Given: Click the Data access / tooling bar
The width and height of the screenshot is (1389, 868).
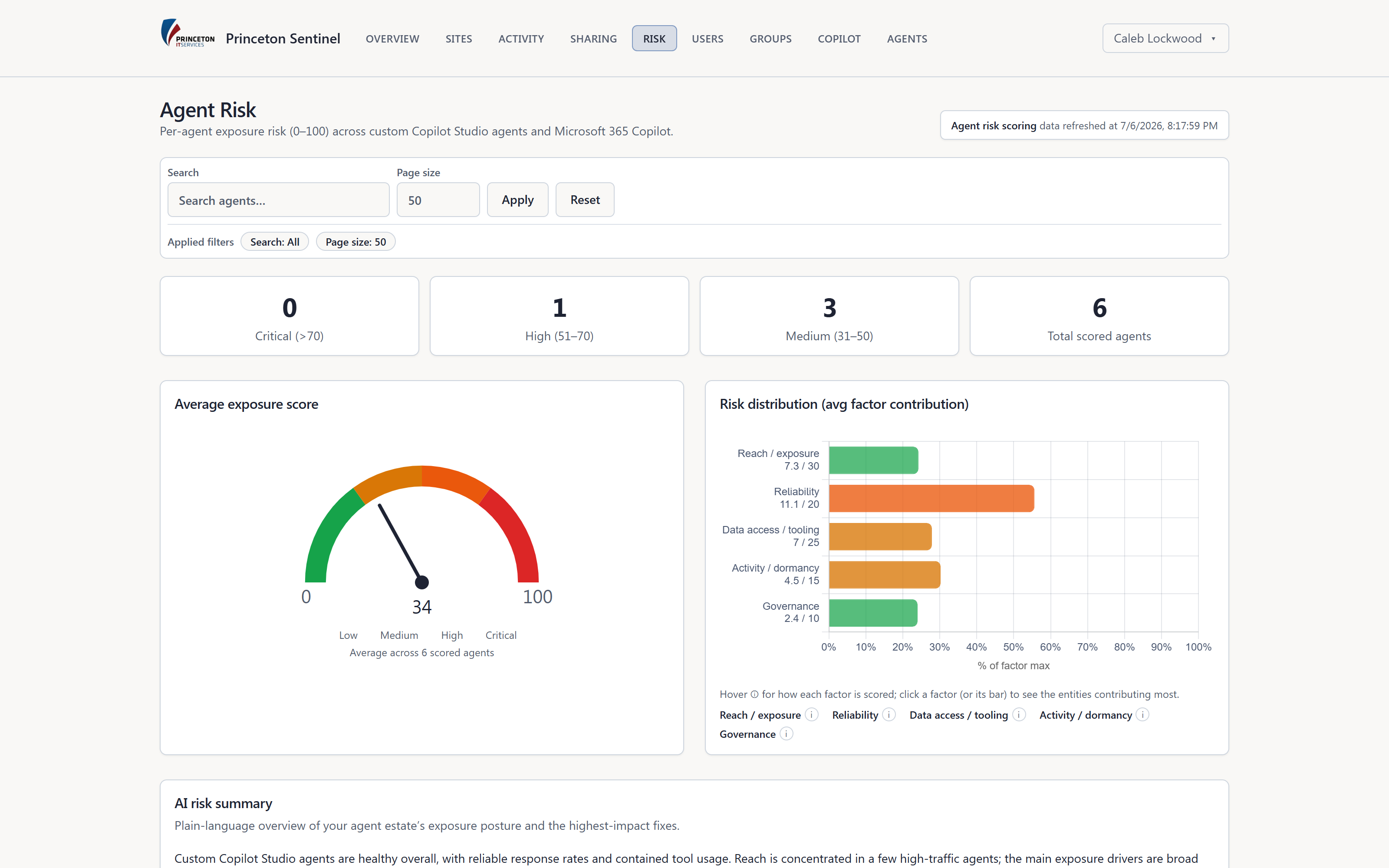Looking at the screenshot, I should 880,537.
